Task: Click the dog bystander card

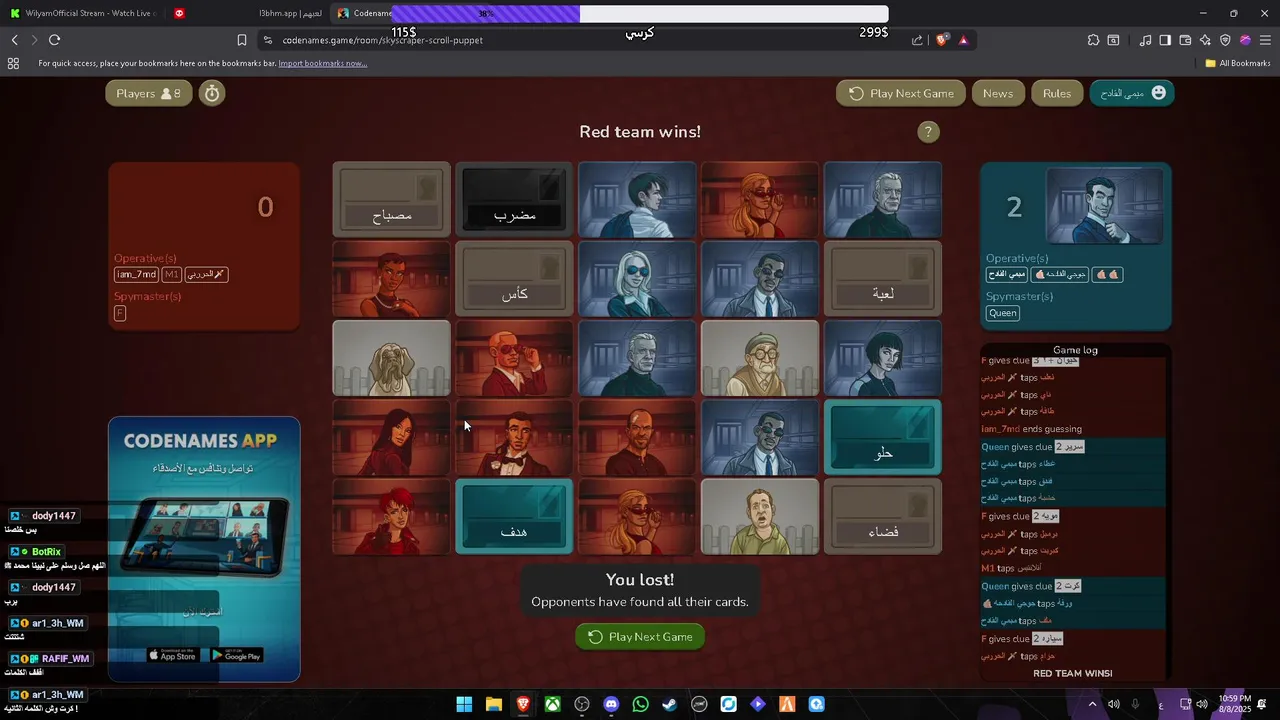Action: (x=392, y=358)
